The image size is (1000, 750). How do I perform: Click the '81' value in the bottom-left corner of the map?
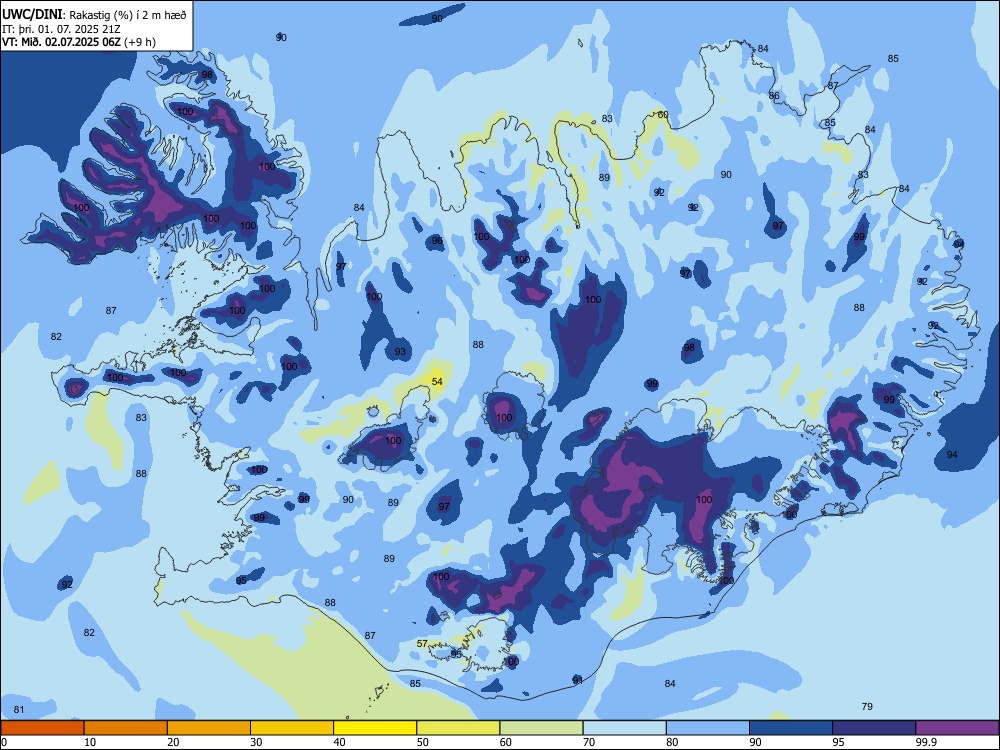(19, 710)
